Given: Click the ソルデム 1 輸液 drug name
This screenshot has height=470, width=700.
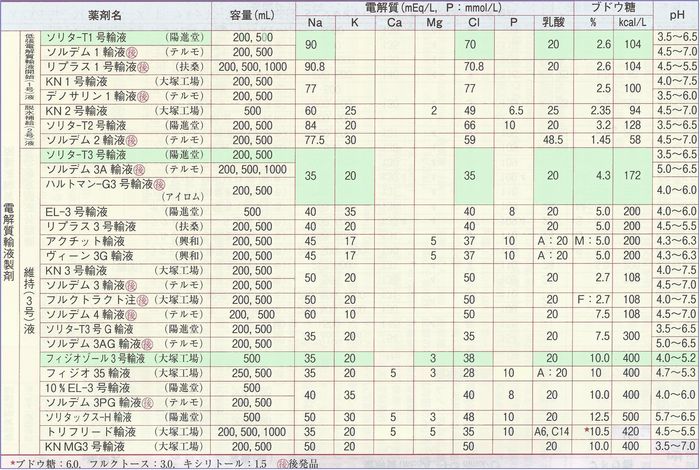Looking at the screenshot, I should (x=86, y=52).
